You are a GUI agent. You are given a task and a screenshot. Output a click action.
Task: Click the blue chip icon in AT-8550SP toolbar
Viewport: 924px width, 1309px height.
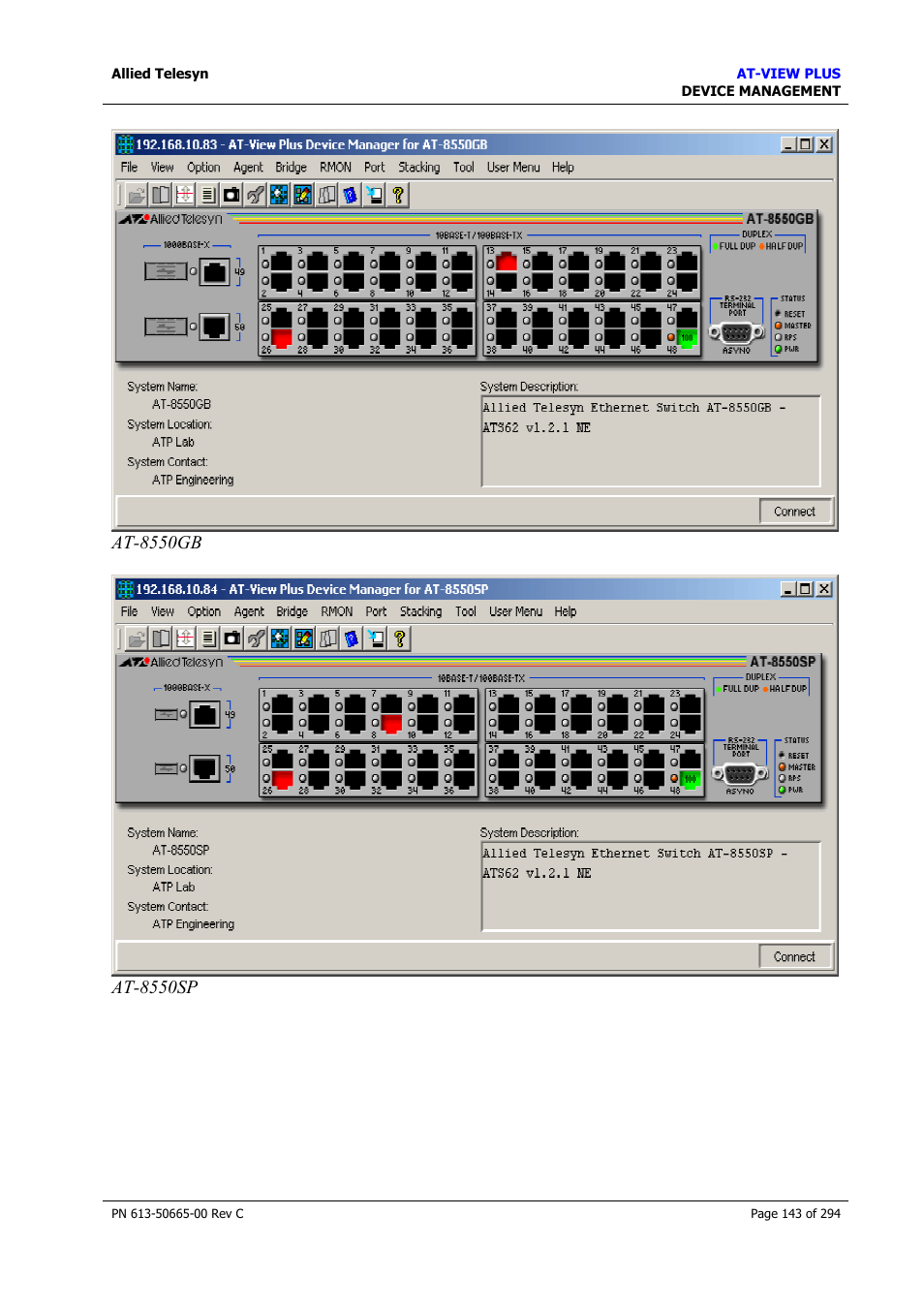pos(280,639)
